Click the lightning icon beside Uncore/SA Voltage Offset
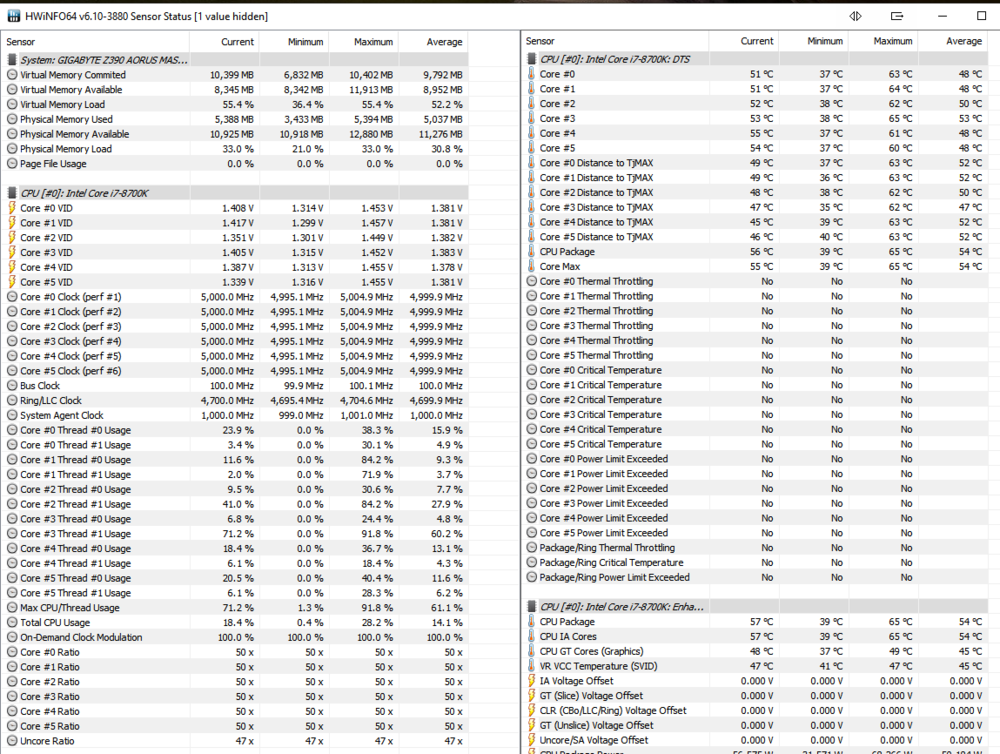This screenshot has height=754, width=1000. click(530, 740)
